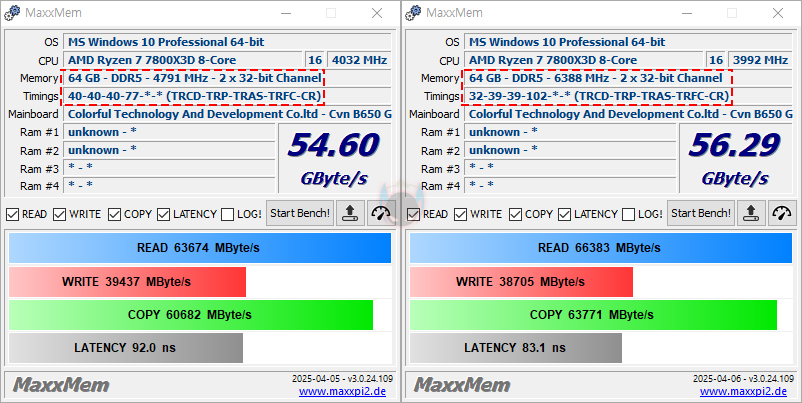
Task: Click the WRITE 39437 MByte/s bar
Action: (x=127, y=282)
